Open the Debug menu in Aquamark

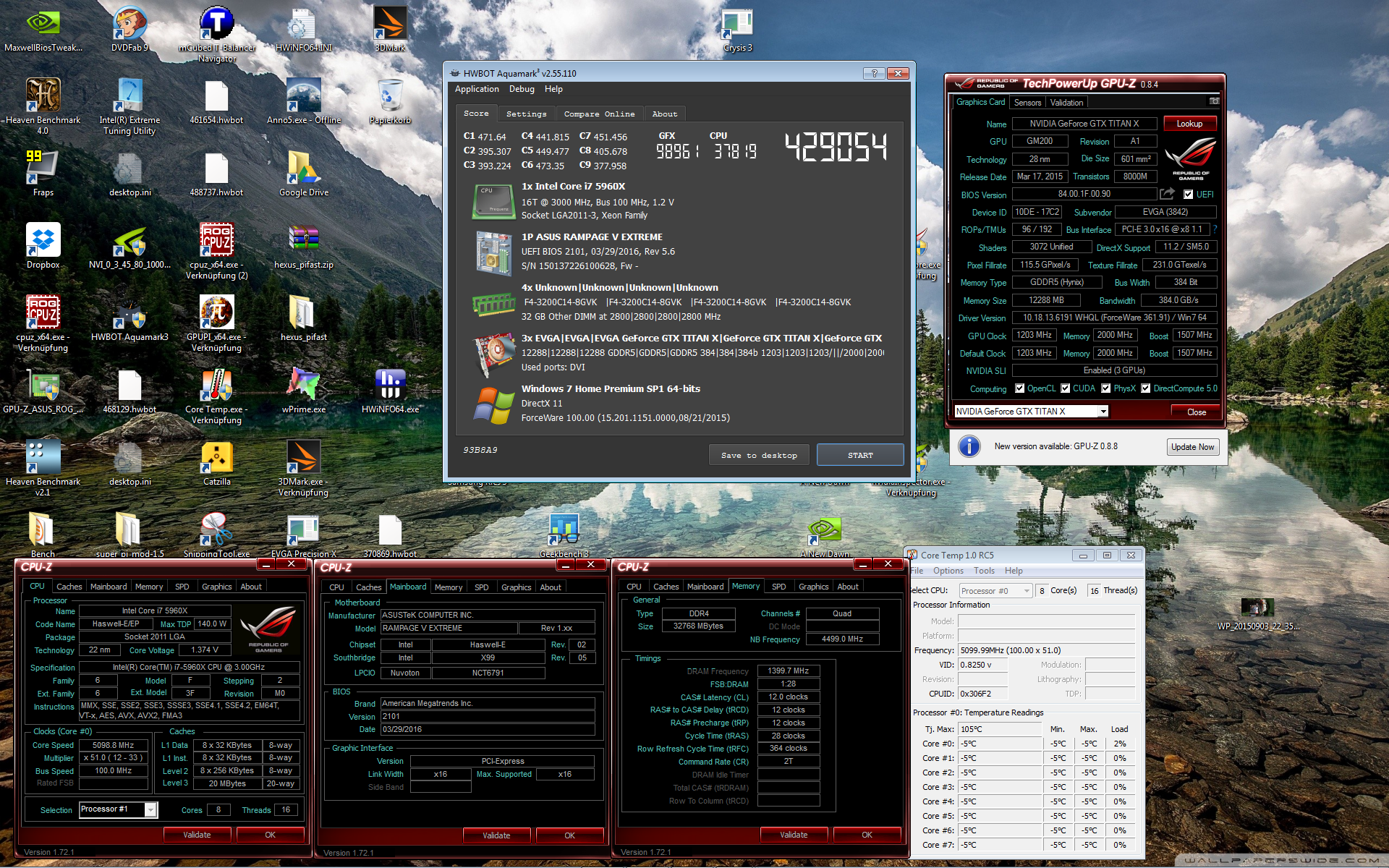point(522,89)
